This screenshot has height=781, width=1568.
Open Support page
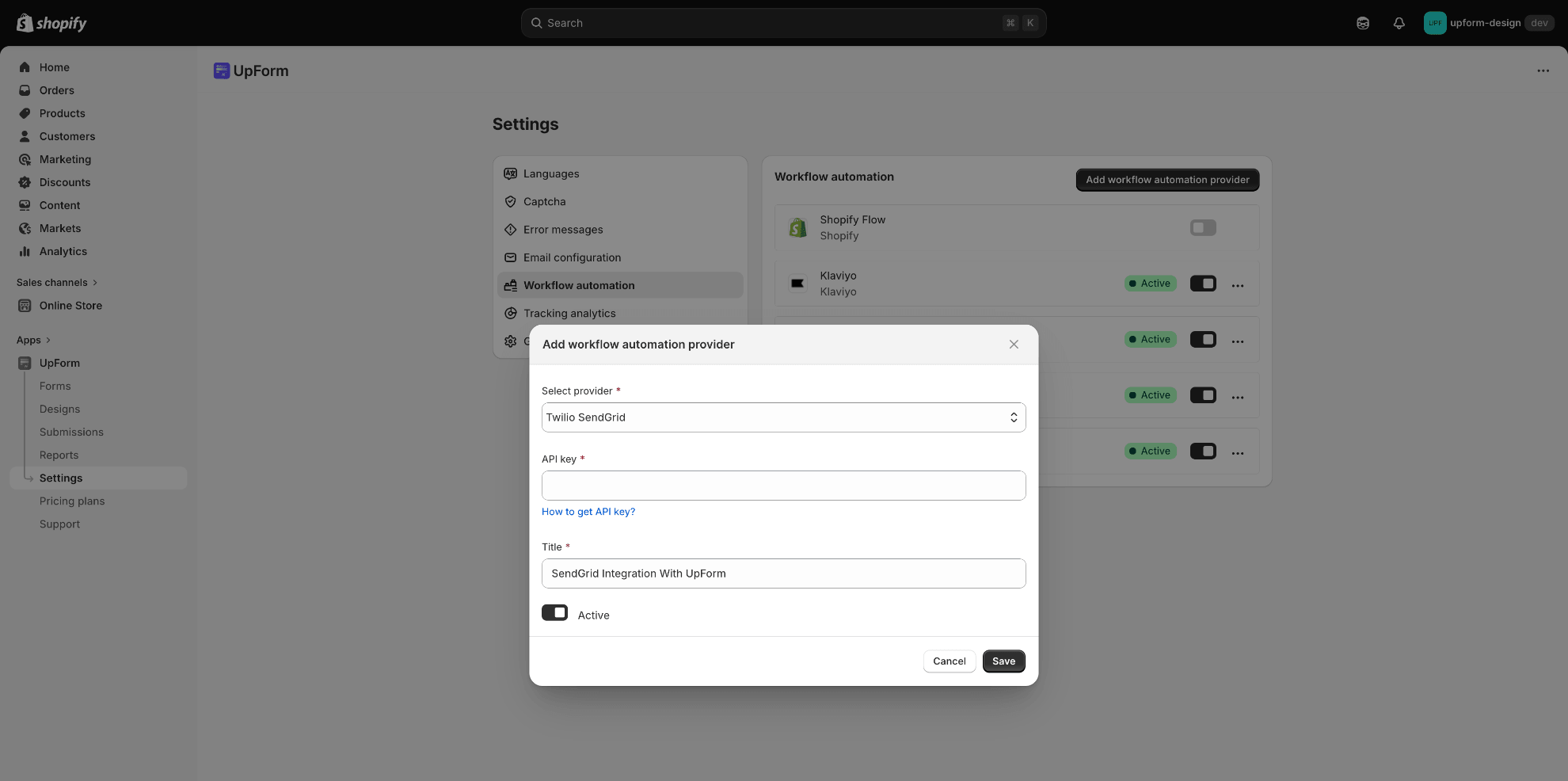[60, 524]
